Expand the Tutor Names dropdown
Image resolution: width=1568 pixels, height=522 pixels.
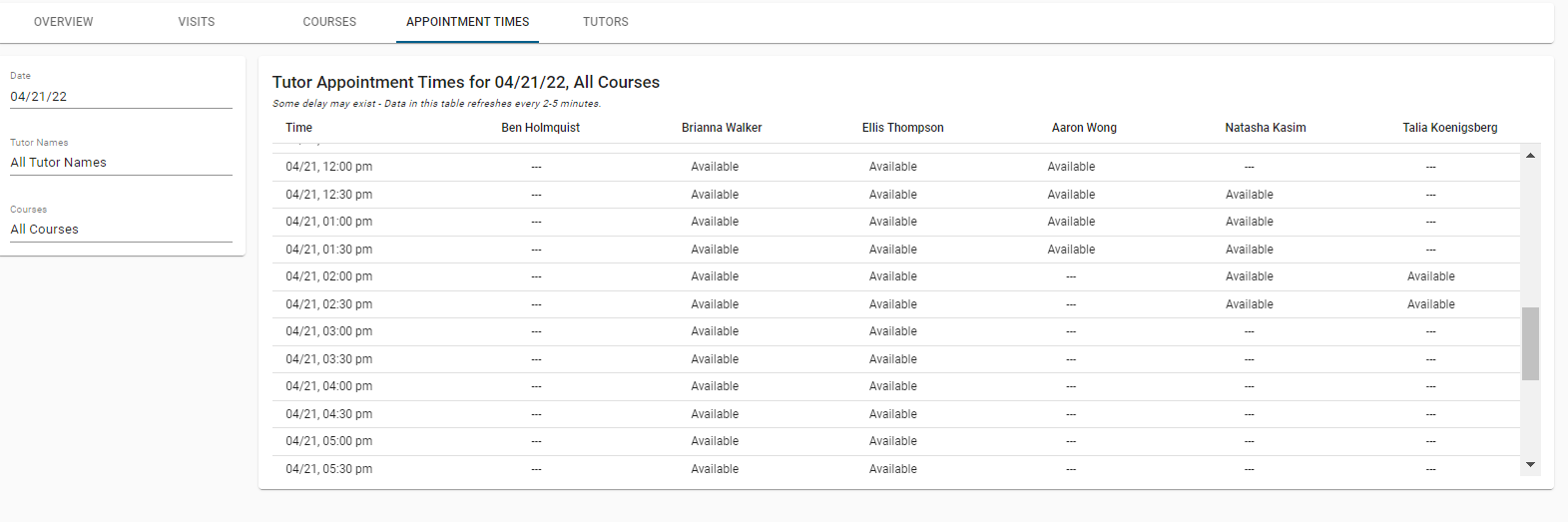tap(121, 163)
